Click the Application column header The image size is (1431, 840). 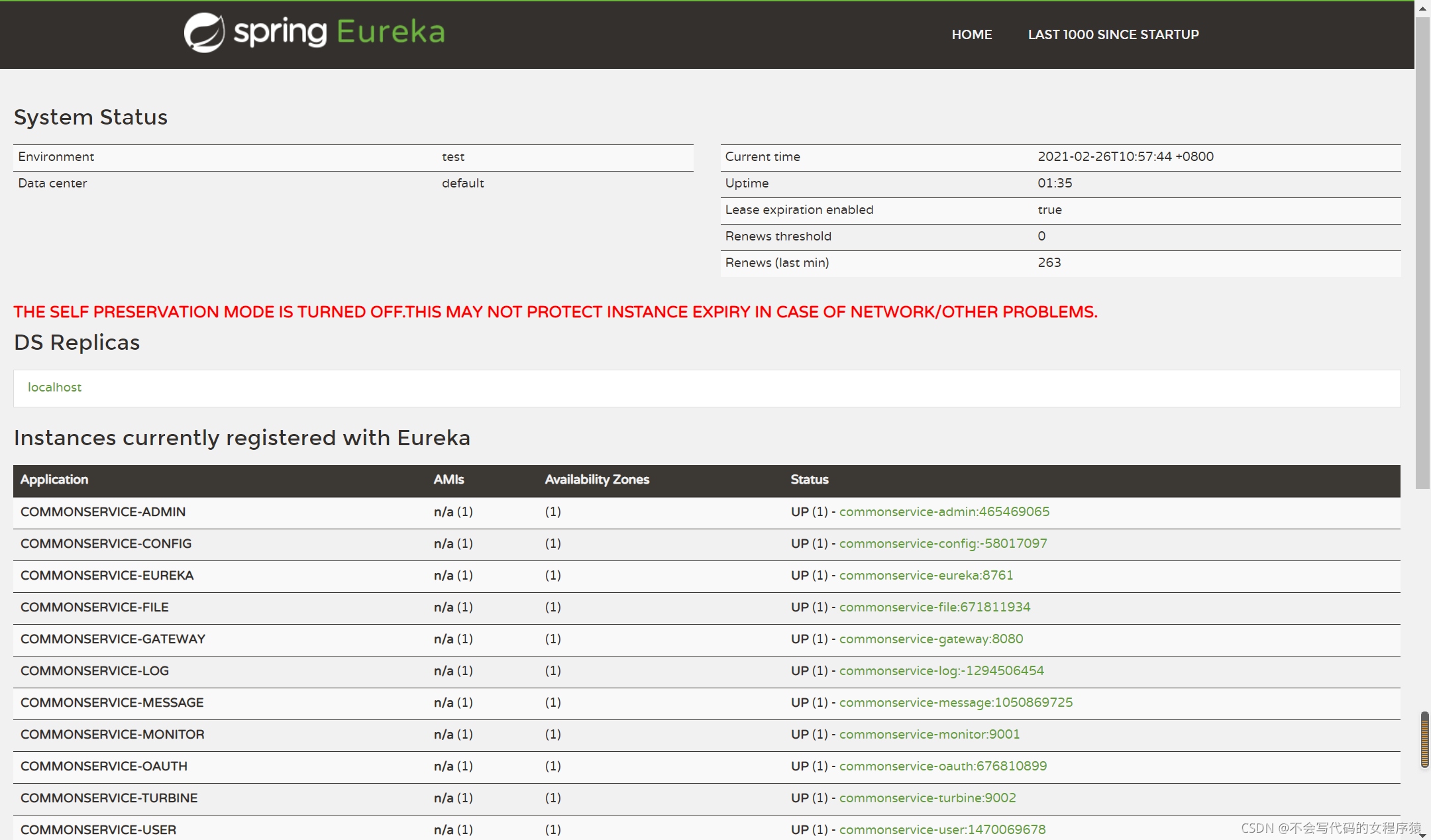(x=54, y=480)
